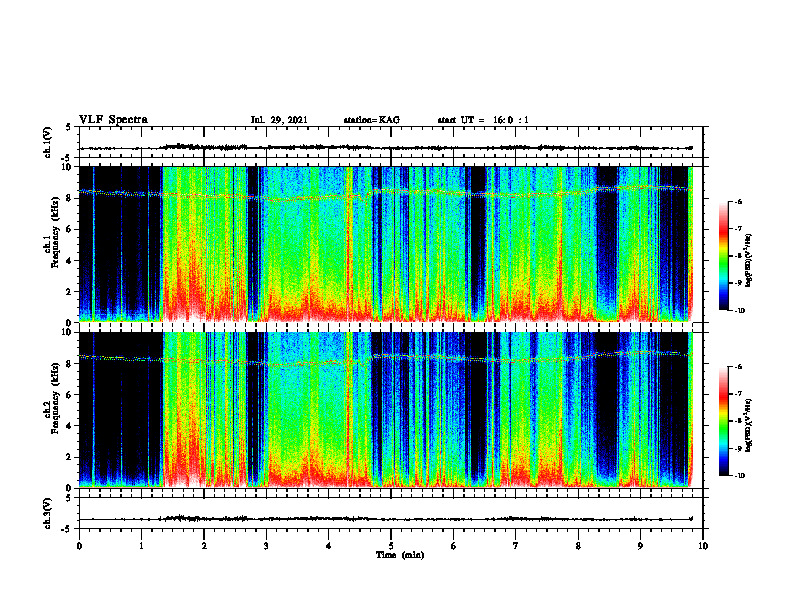Click the ch.1 spectrogram panel

pos(391,244)
